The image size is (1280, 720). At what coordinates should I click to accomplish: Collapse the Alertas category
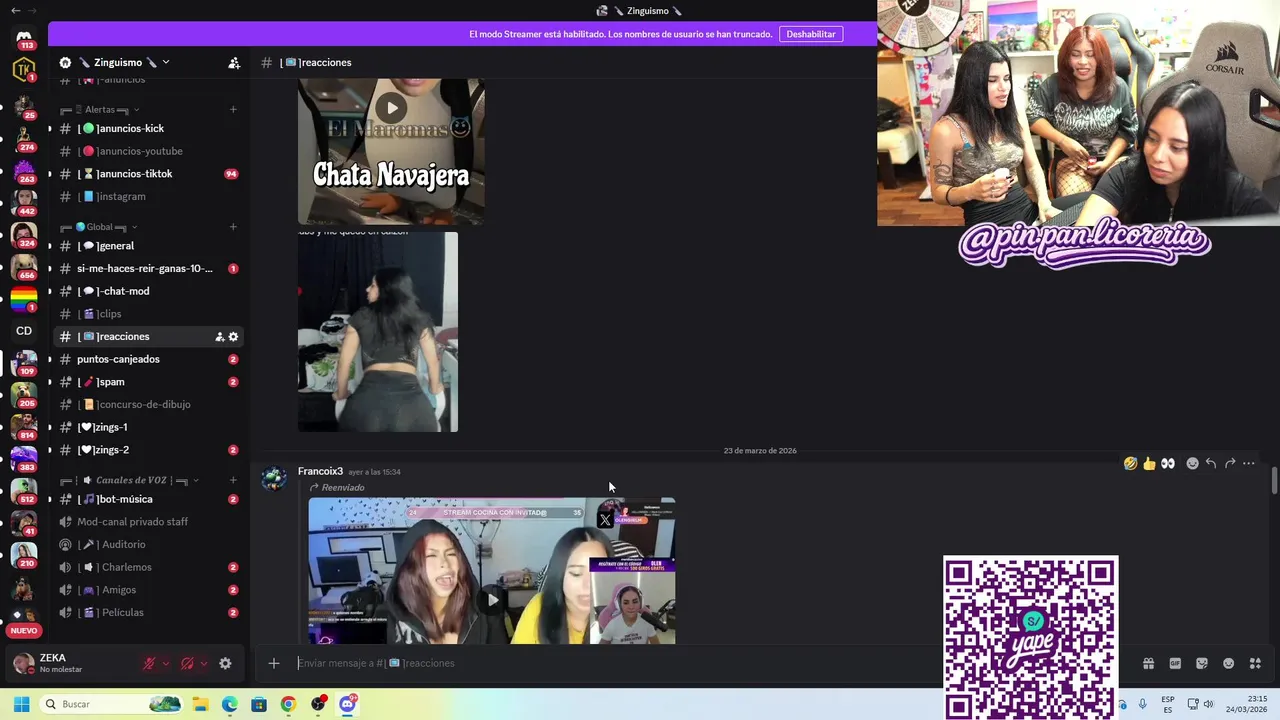point(100,109)
